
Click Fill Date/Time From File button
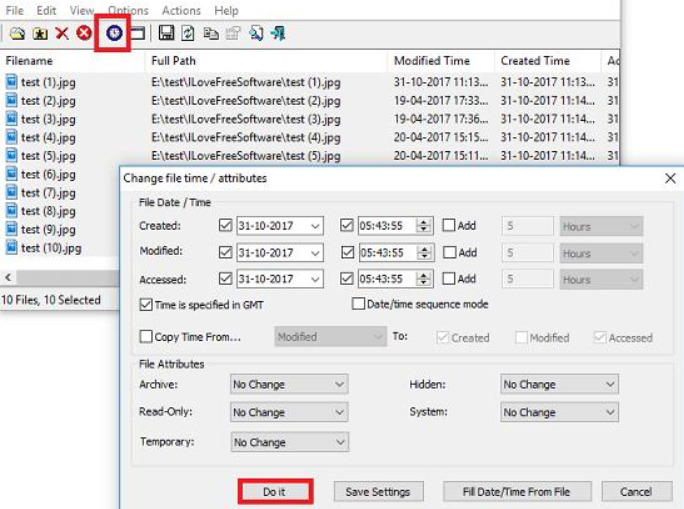click(517, 492)
